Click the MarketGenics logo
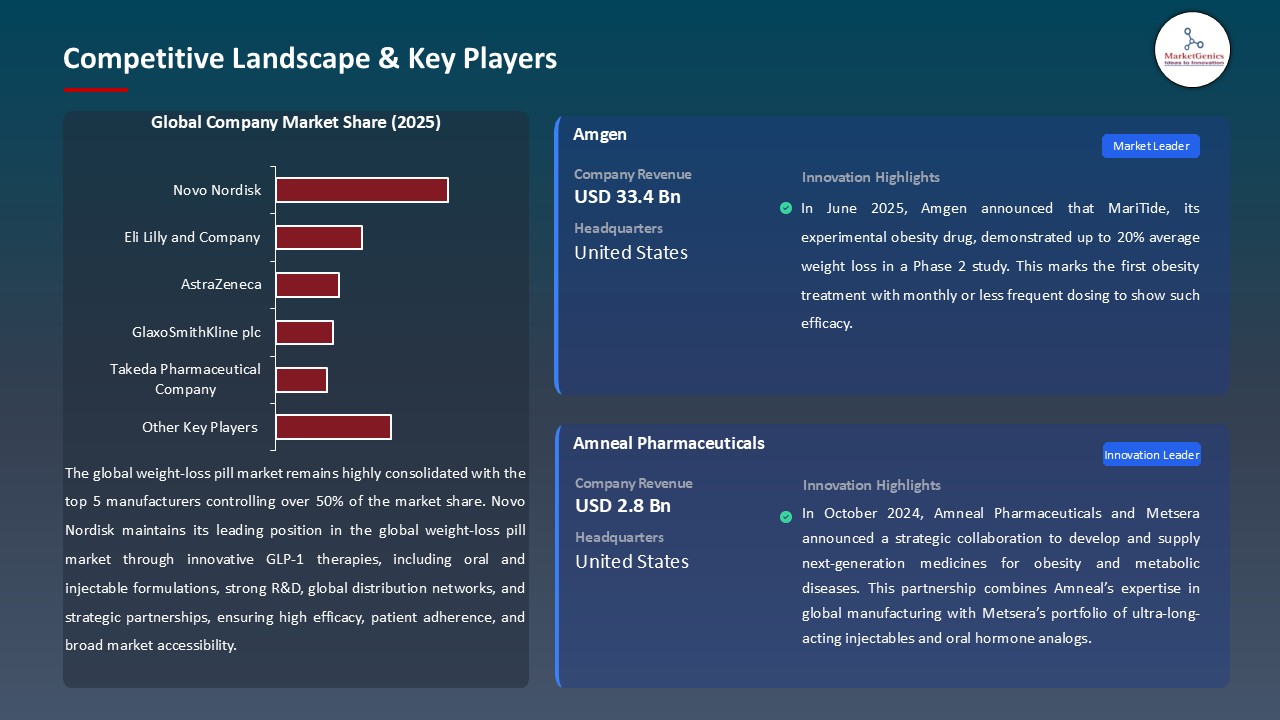1280x720 pixels. point(1192,49)
